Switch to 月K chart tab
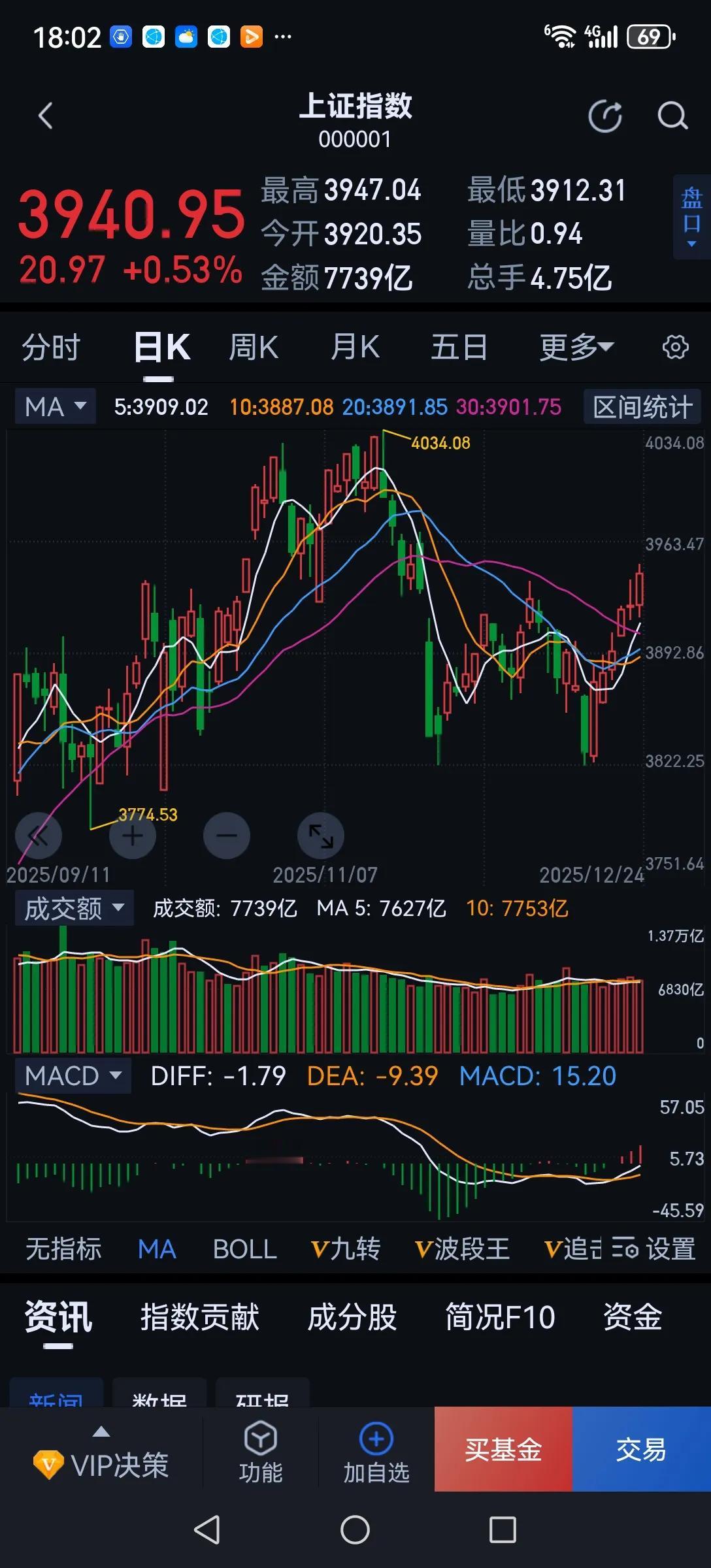711x1568 pixels. tap(355, 347)
